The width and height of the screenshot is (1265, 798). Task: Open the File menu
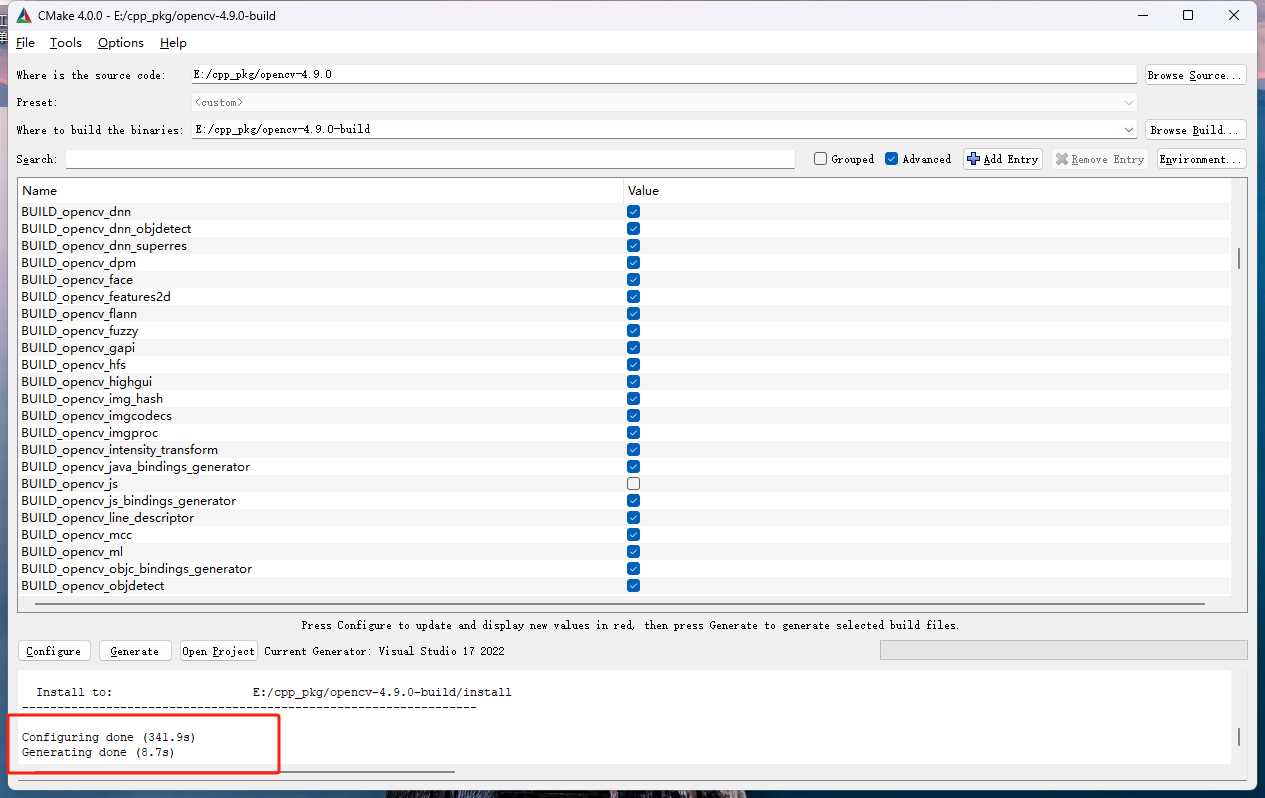[x=24, y=42]
